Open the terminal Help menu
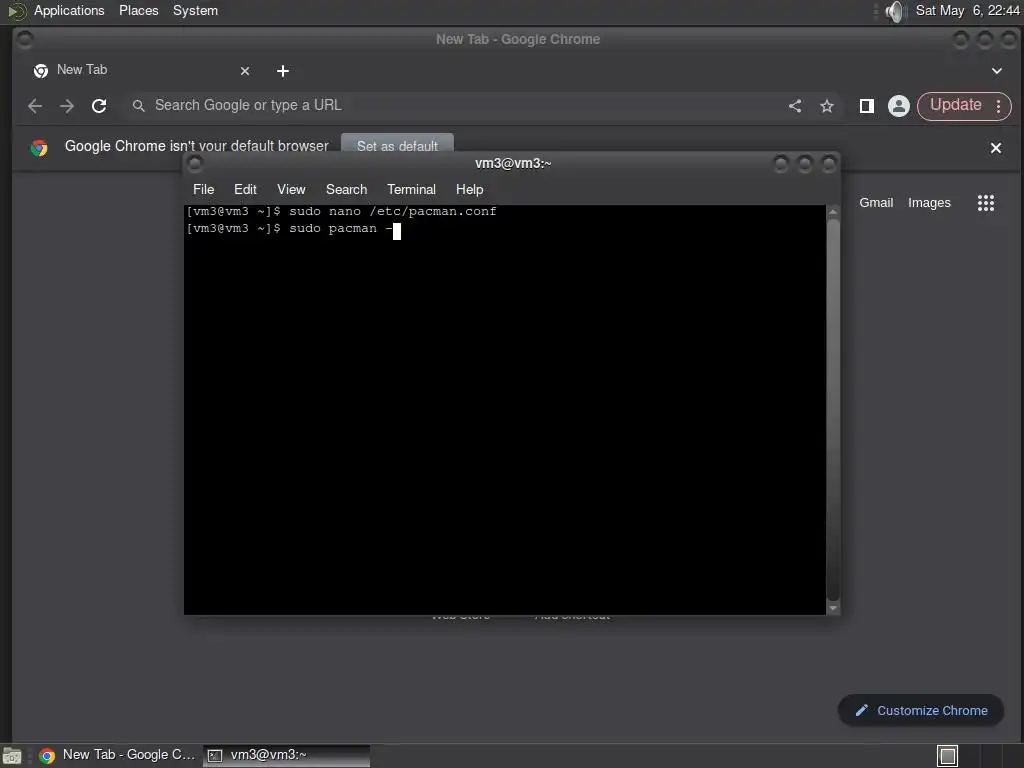Viewport: 1024px width, 768px height. [469, 189]
